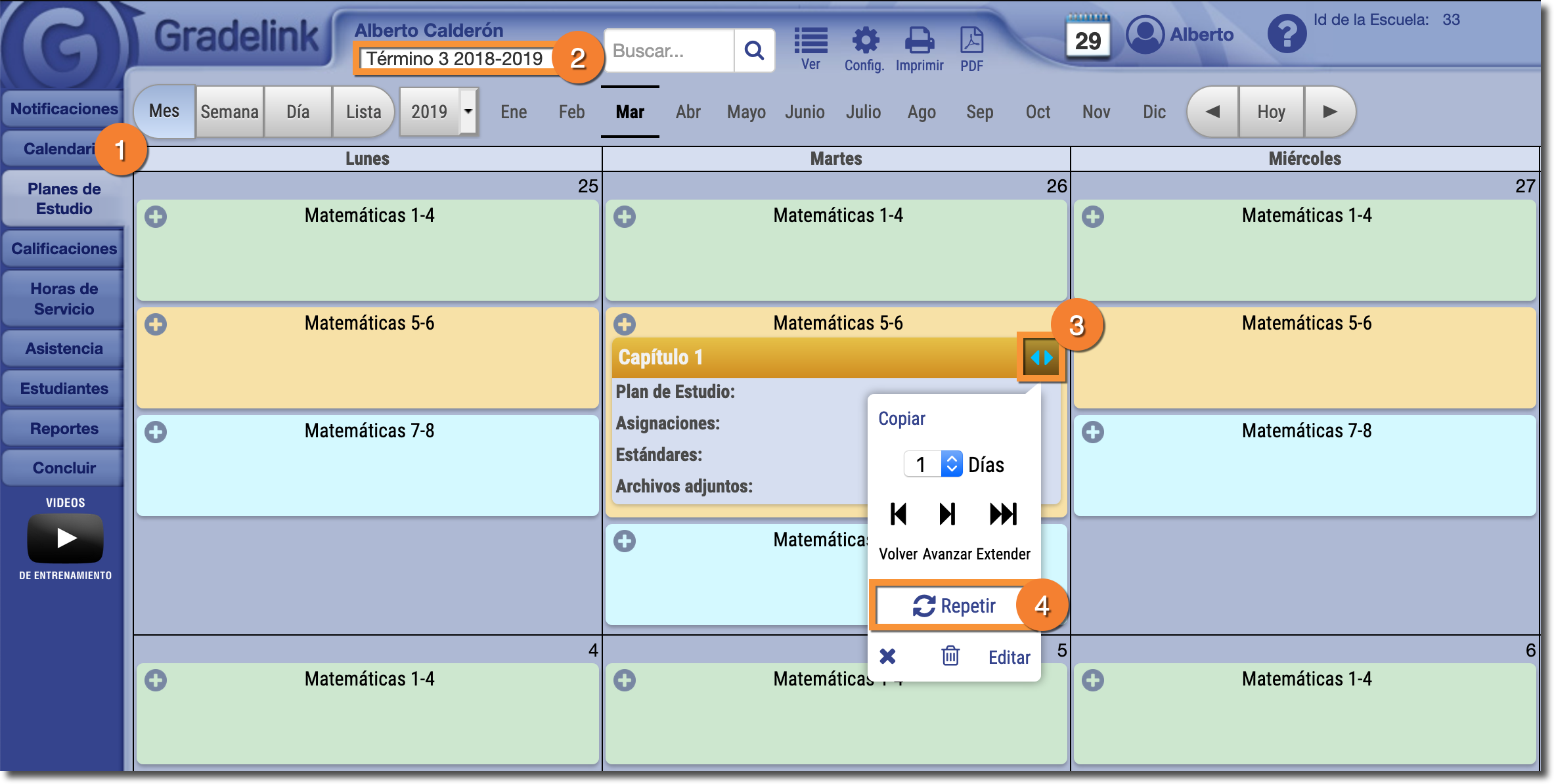Viewport: 1554px width, 784px height.
Task: Click the Extender fast-forward icon
Action: 1002,514
